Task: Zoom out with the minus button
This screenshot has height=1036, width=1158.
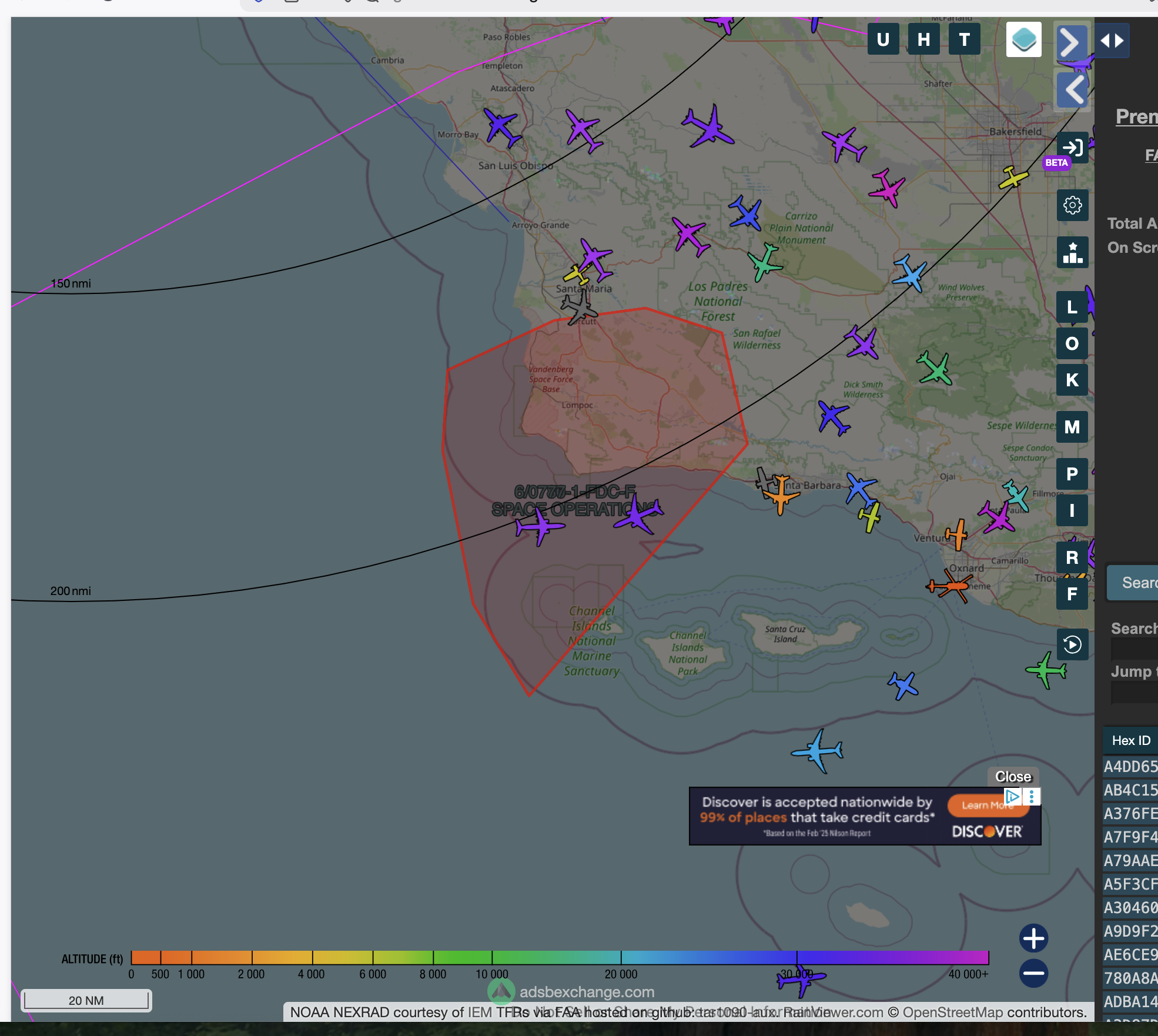Action: (x=1033, y=973)
